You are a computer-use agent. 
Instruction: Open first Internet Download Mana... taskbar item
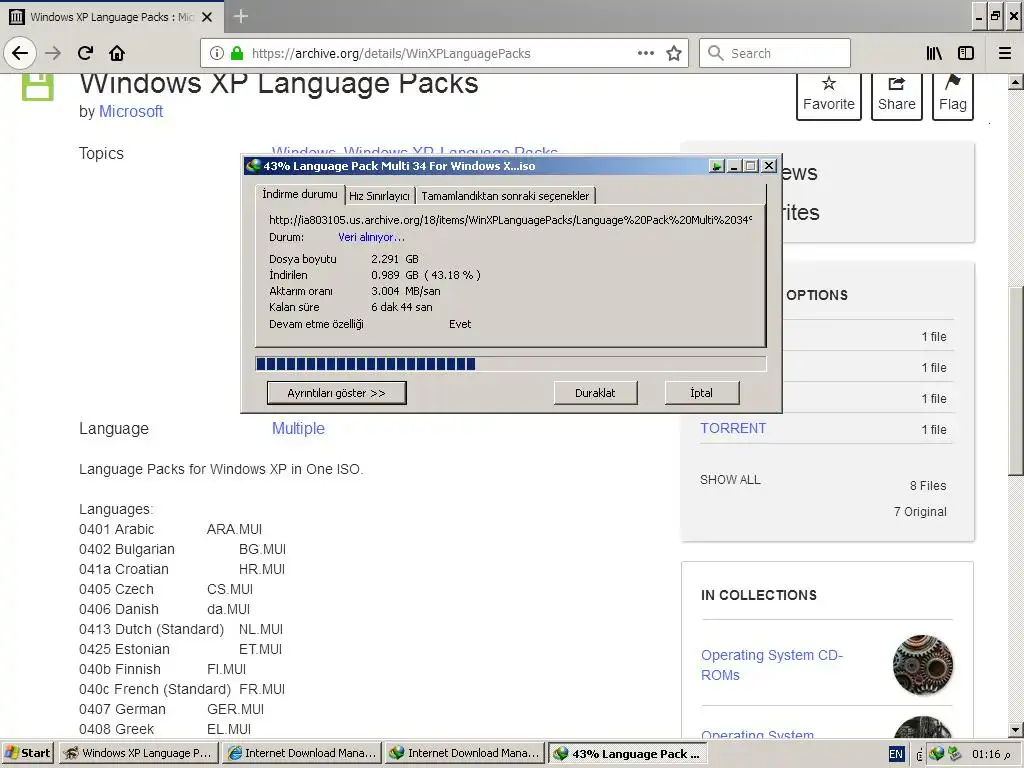point(301,753)
